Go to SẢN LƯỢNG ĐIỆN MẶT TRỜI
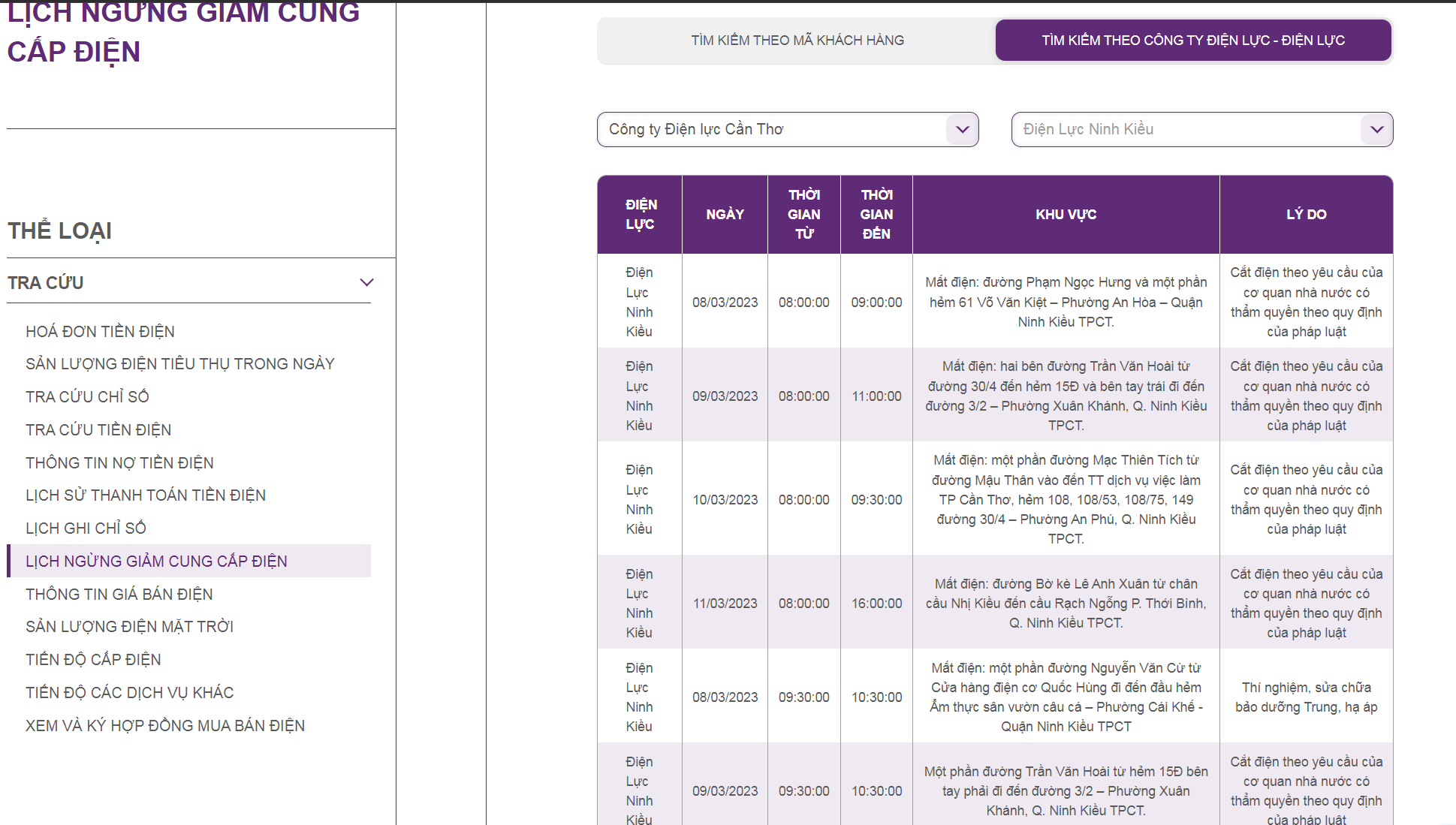1456x825 pixels. click(129, 626)
